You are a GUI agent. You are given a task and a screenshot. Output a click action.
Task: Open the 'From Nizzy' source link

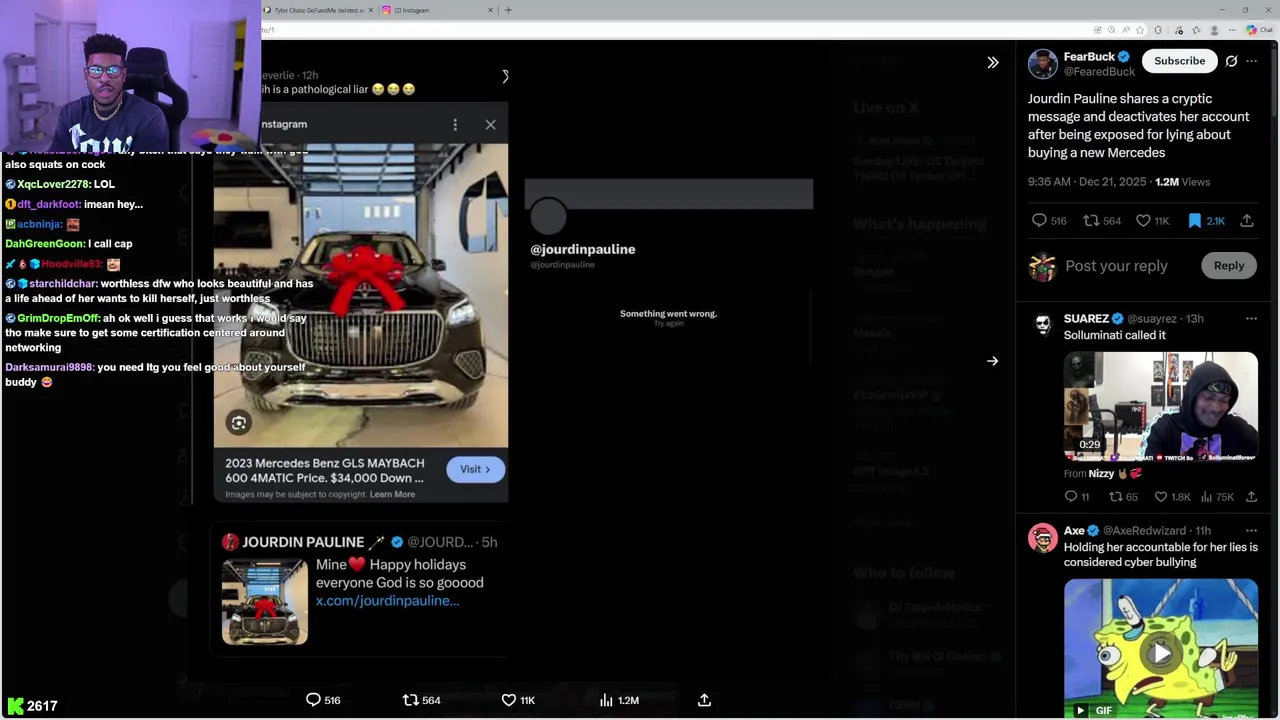(1100, 473)
